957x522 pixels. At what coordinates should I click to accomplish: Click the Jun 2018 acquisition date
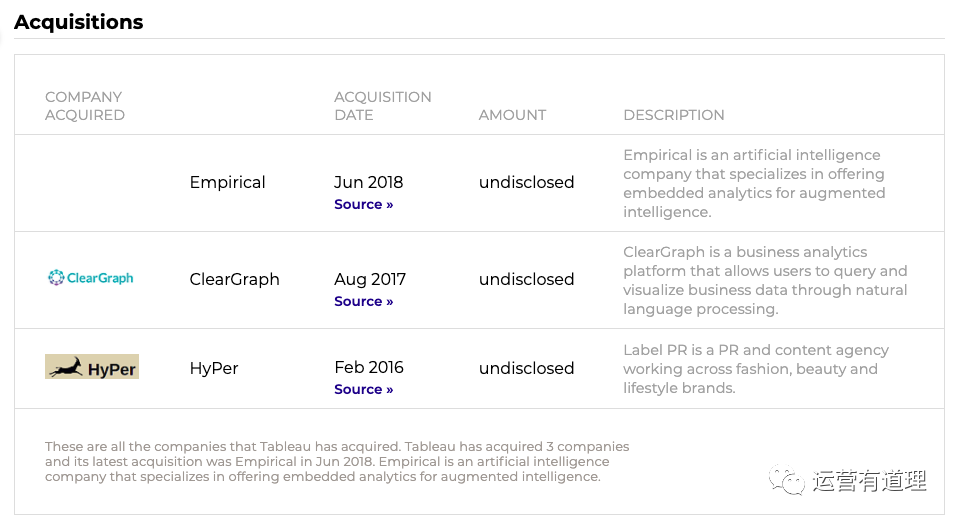(369, 183)
